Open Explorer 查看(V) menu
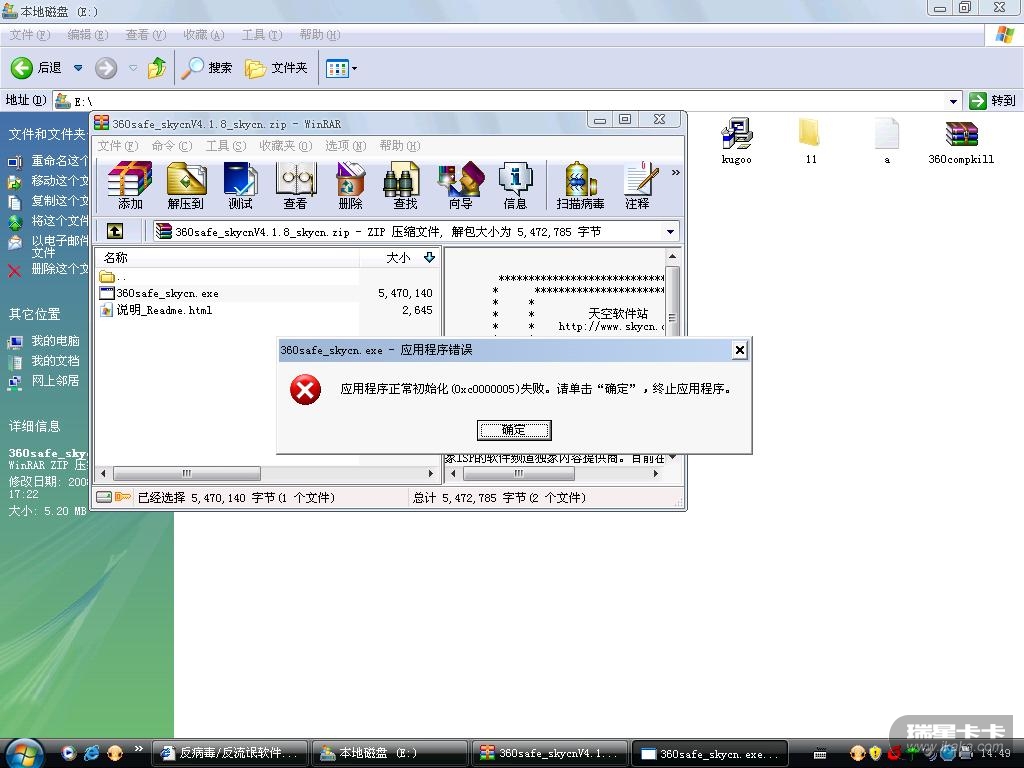 (146, 35)
